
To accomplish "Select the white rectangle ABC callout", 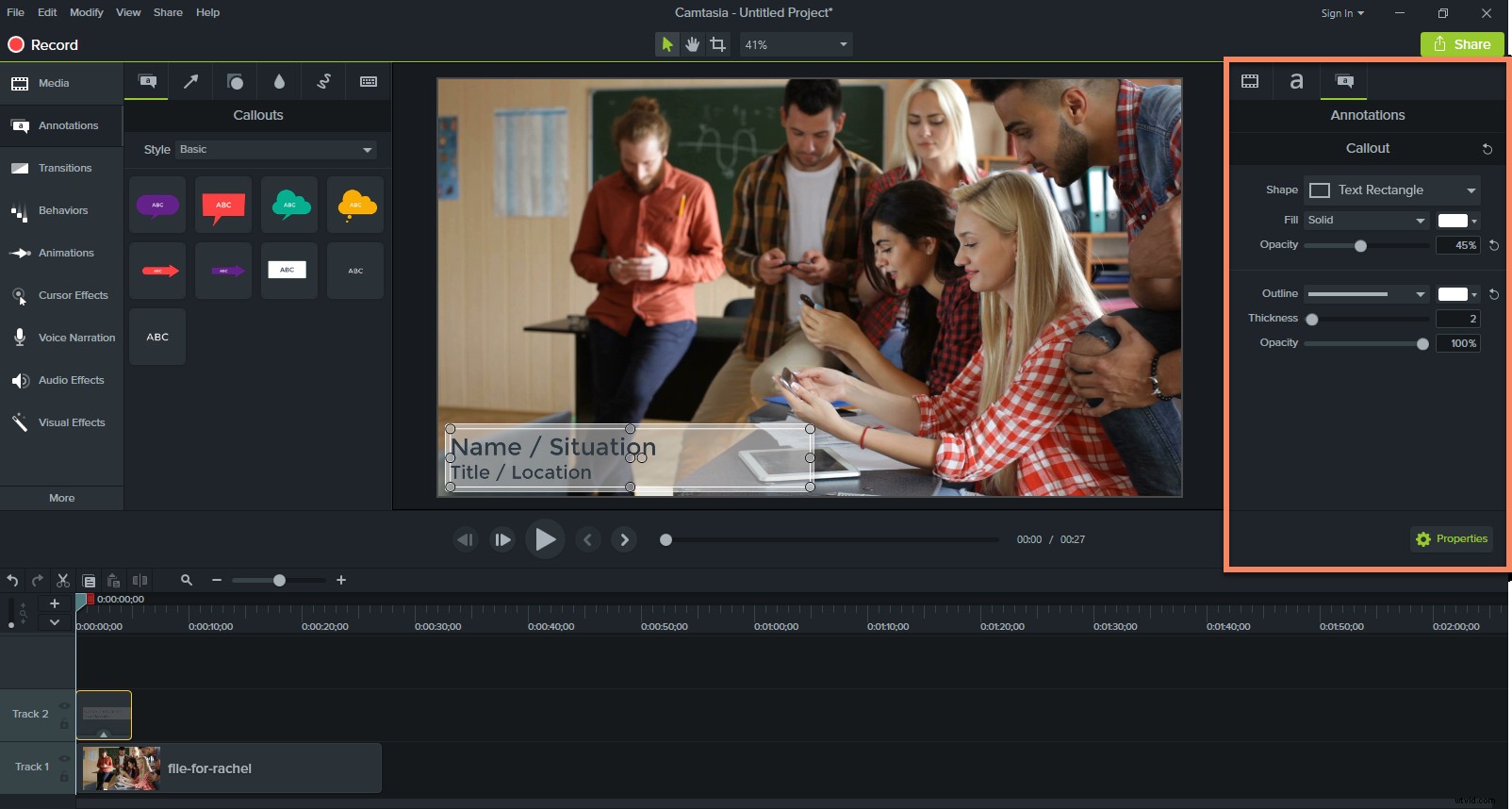I will 289,271.
